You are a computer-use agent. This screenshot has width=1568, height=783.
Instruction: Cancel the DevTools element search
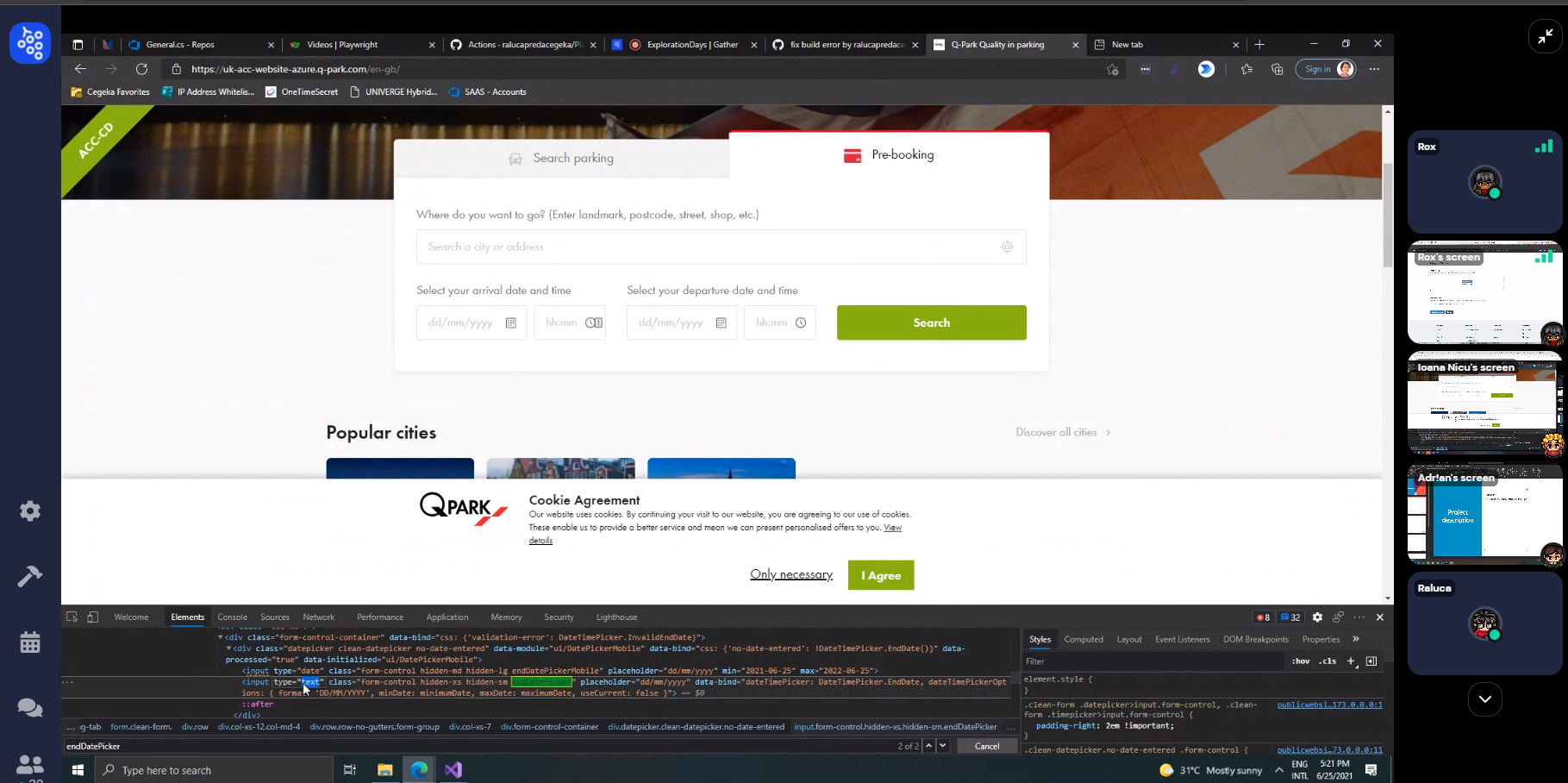pos(987,746)
